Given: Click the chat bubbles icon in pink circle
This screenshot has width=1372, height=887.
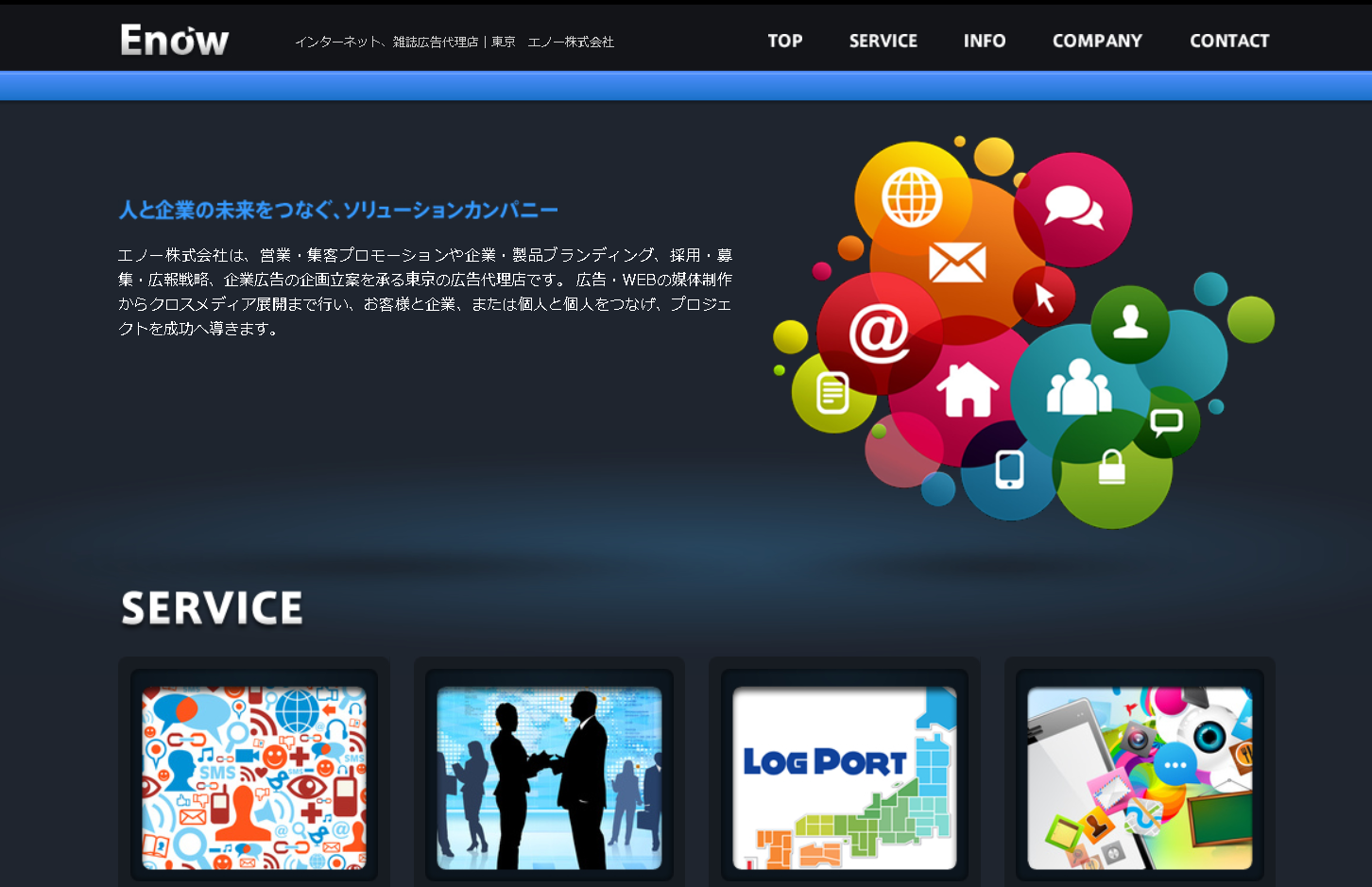Looking at the screenshot, I should click(x=1073, y=207).
